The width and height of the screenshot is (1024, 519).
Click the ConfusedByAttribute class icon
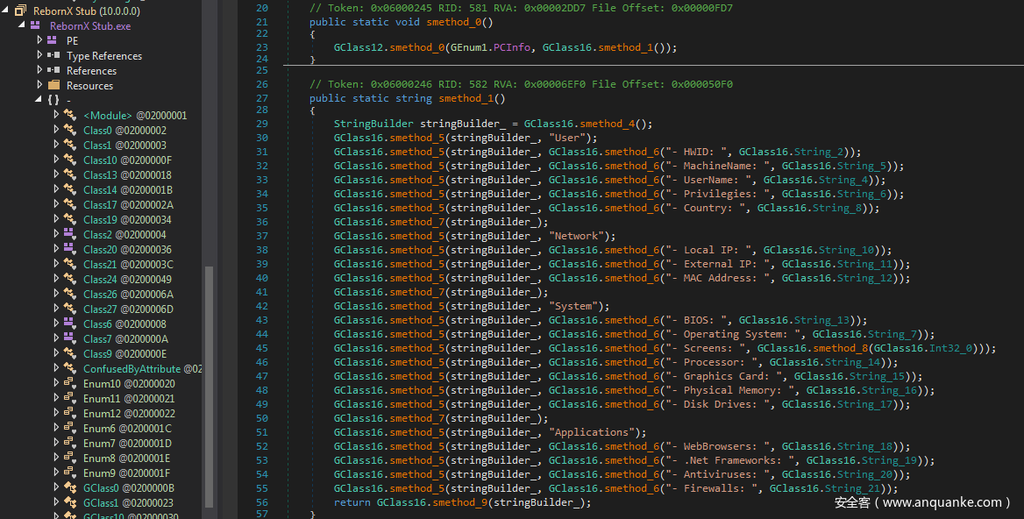[70, 369]
